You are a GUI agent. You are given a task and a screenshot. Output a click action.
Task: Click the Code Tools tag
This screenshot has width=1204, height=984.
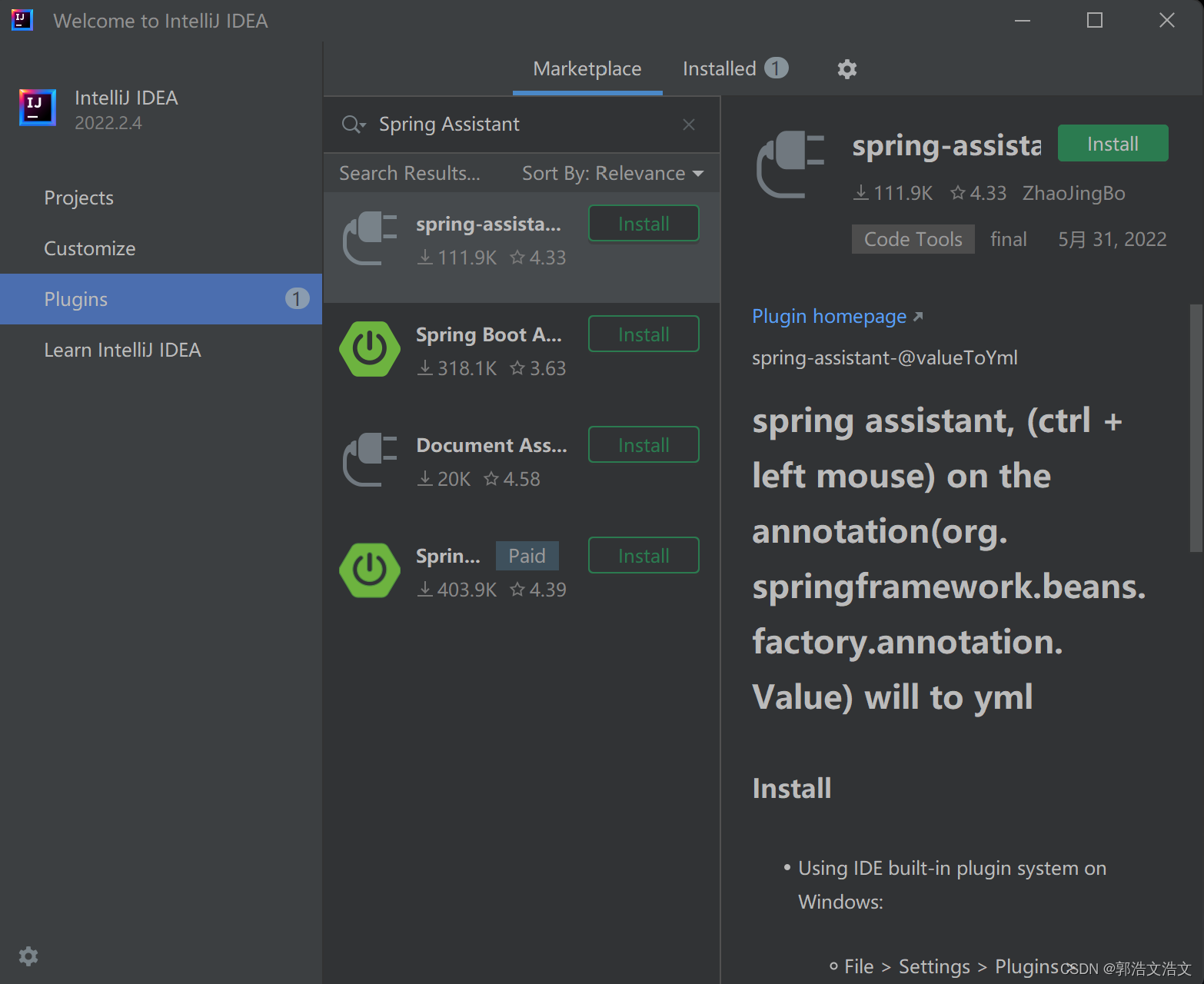(x=913, y=239)
